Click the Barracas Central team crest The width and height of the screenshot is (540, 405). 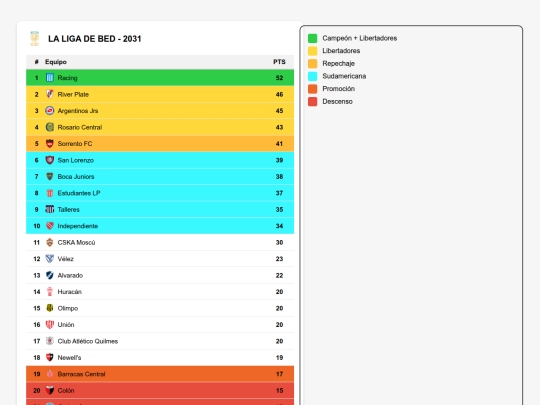click(50, 374)
